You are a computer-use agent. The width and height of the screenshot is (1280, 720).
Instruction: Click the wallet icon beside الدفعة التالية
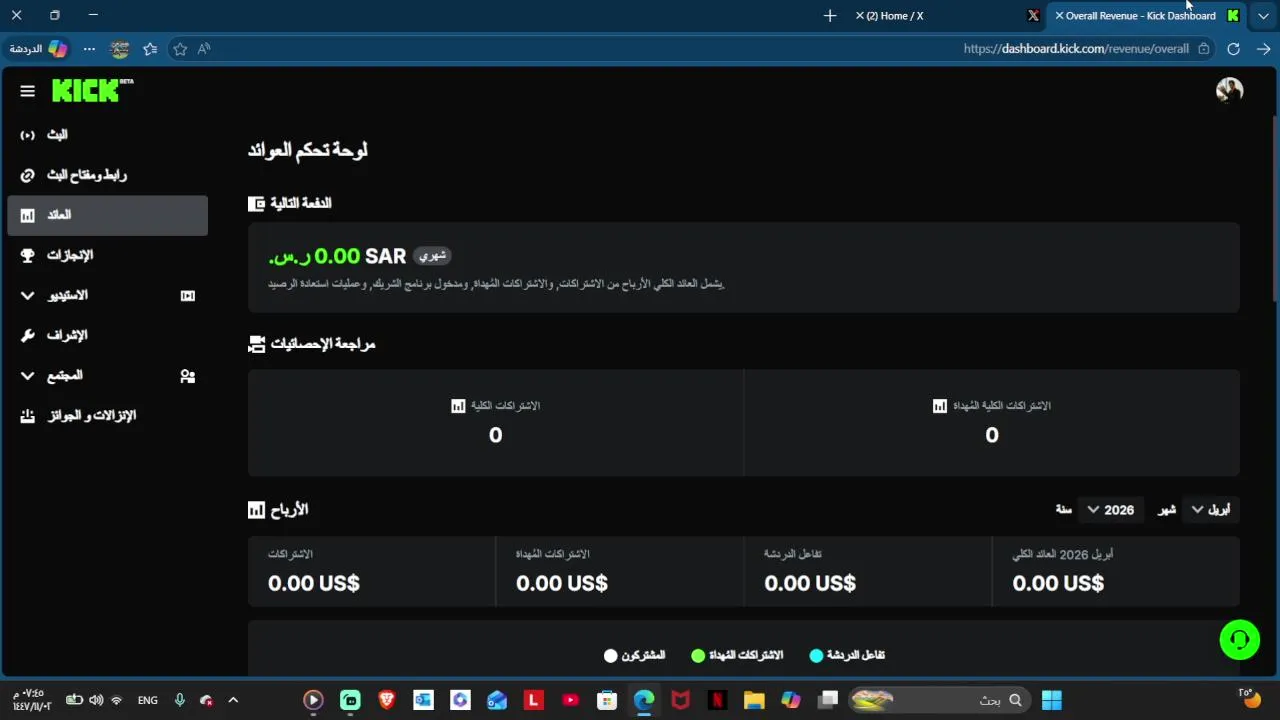click(256, 203)
